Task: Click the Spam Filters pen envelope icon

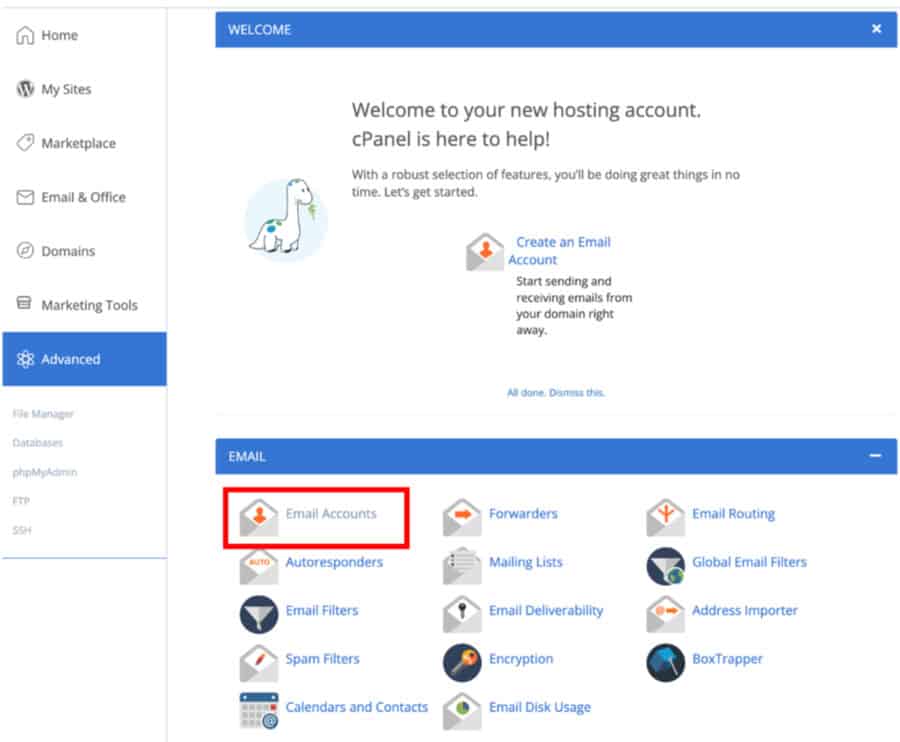Action: click(259, 663)
